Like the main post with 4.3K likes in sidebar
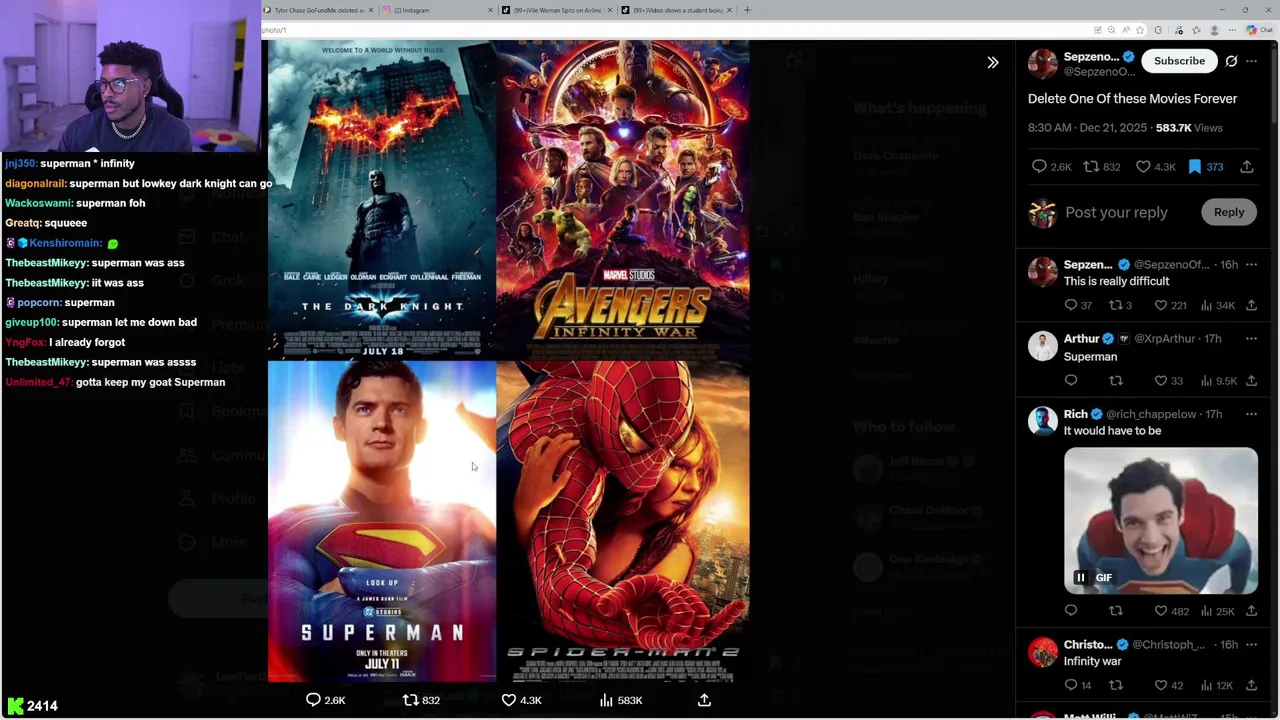The image size is (1280, 720). point(1155,167)
